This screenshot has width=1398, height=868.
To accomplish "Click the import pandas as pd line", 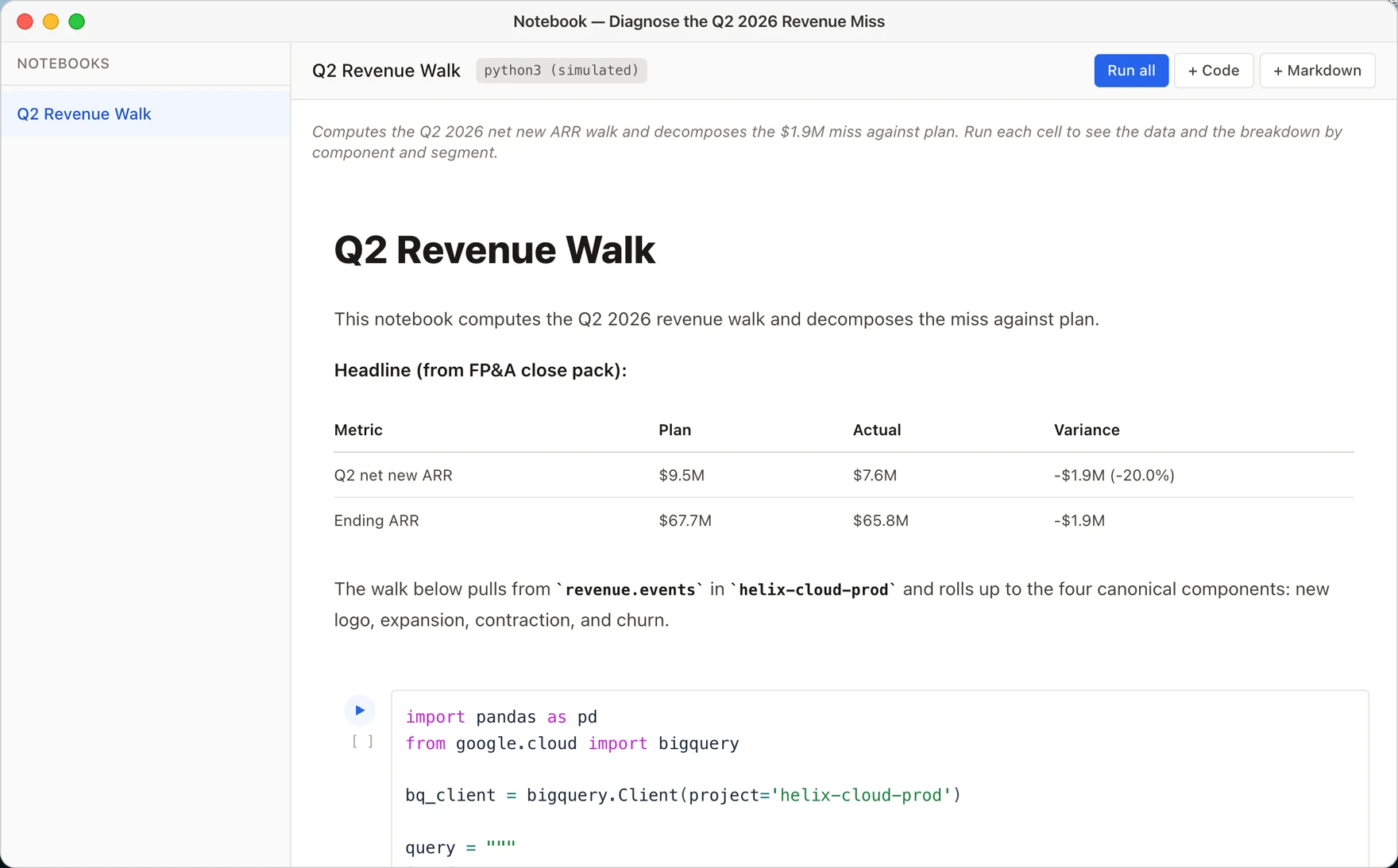I will tap(501, 717).
